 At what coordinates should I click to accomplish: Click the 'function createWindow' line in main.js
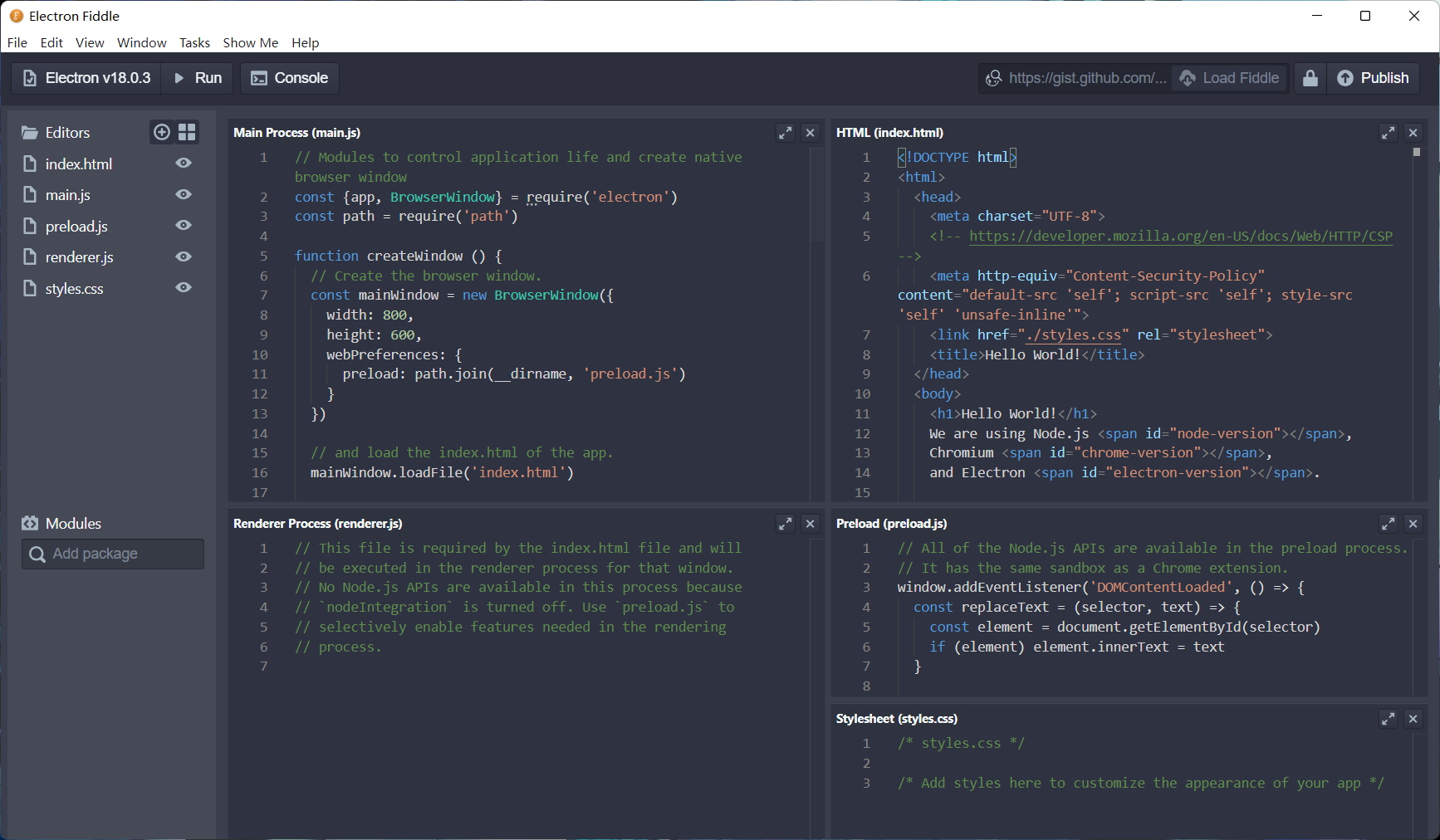click(399, 256)
